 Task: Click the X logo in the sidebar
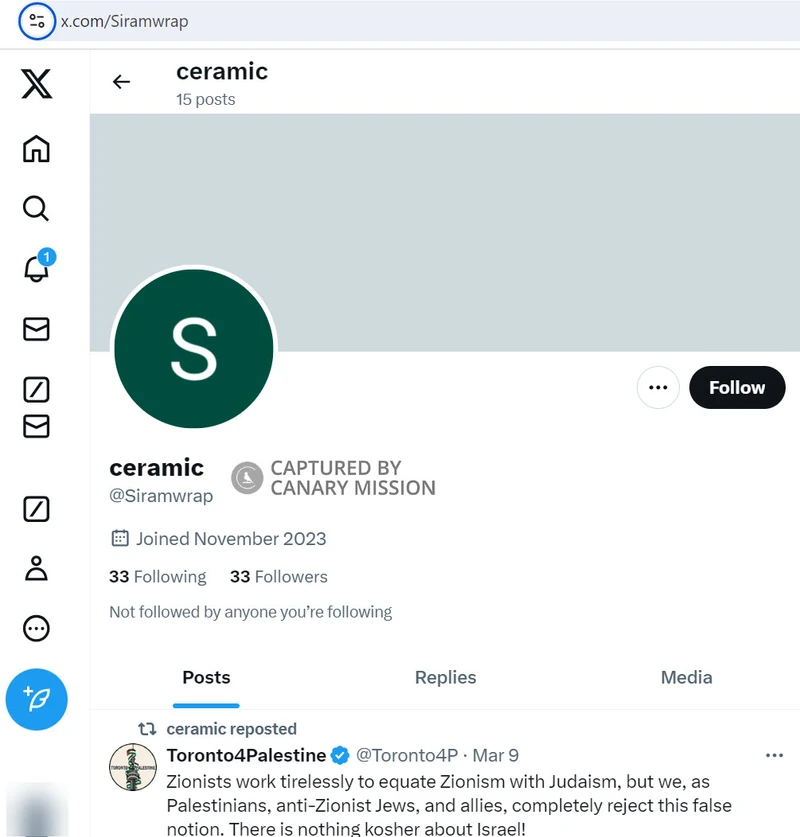(36, 84)
